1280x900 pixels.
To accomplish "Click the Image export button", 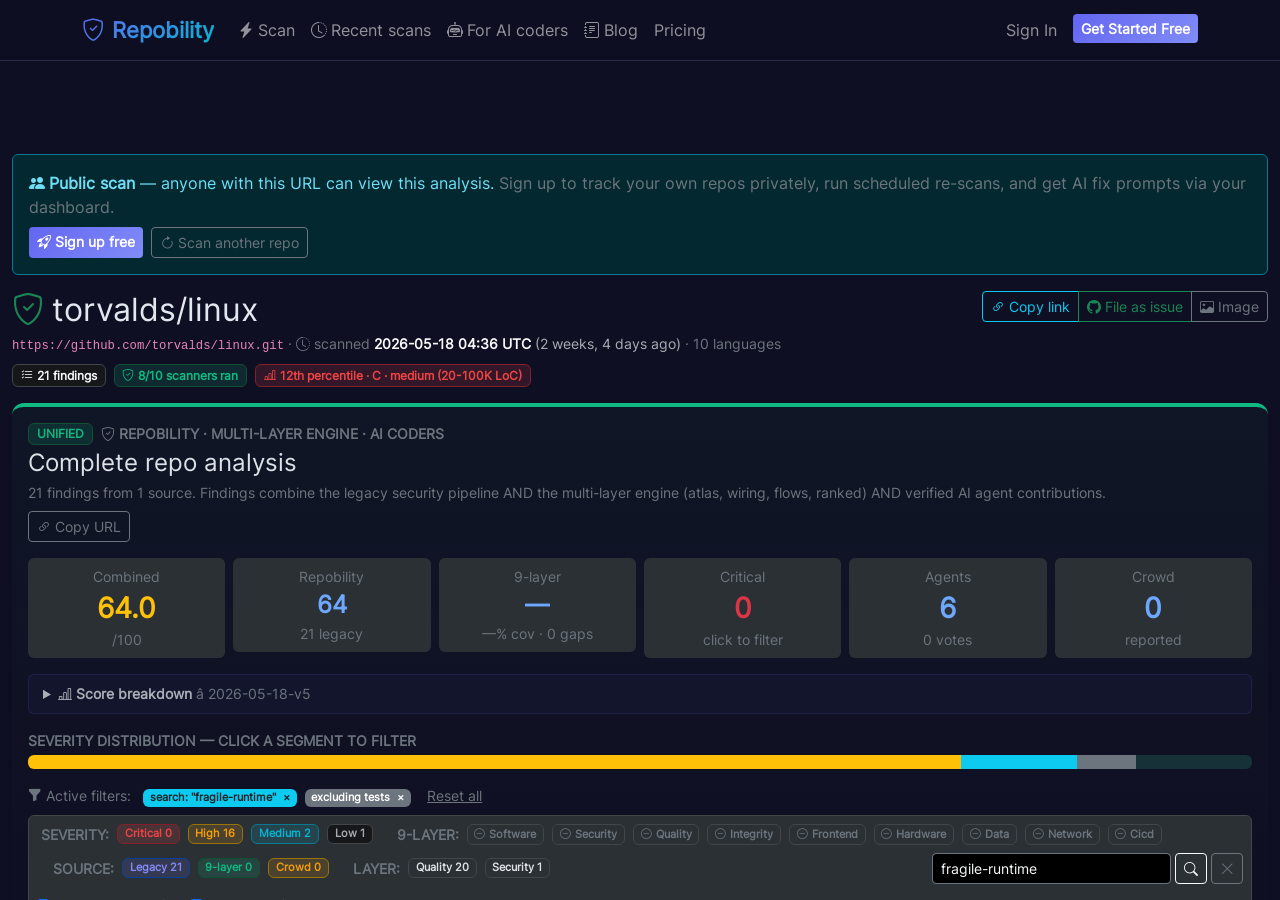I will click(1229, 307).
